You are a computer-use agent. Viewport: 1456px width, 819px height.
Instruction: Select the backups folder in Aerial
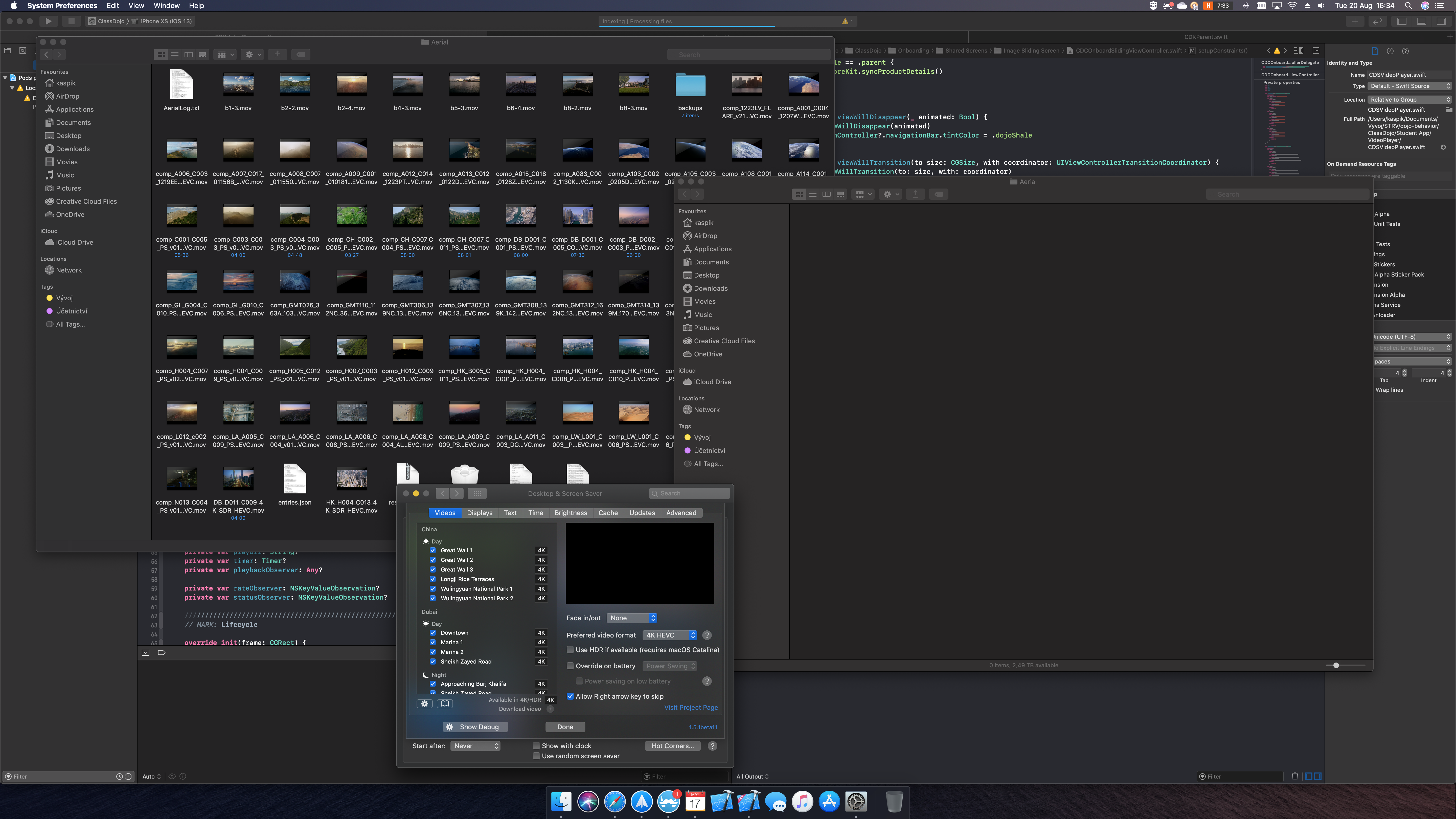690,85
